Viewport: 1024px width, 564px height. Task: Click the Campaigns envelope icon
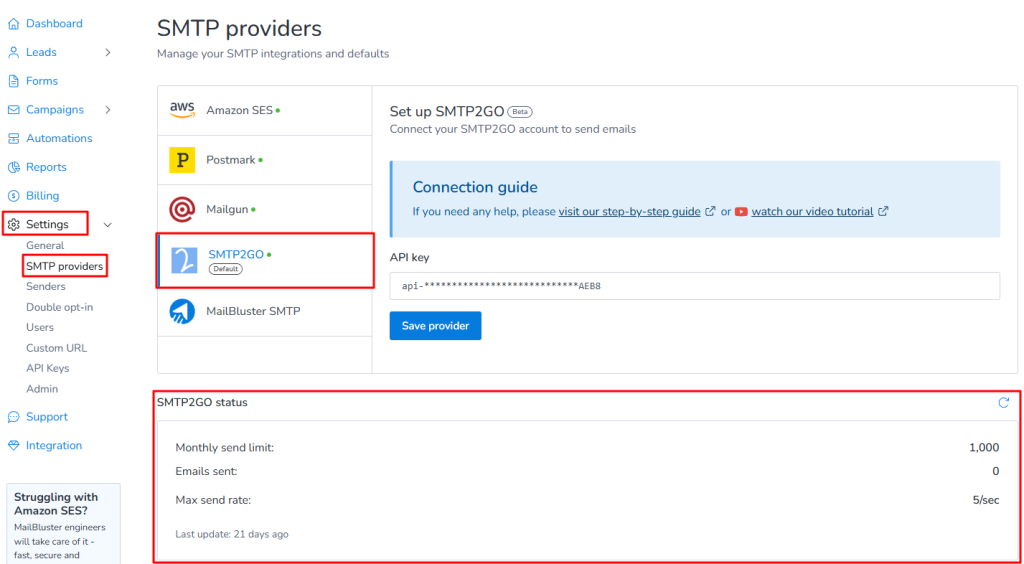tap(13, 110)
